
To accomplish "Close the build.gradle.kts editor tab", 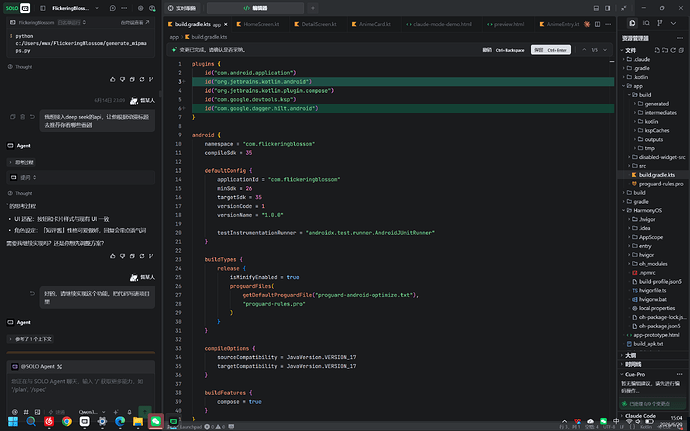I will (226, 24).
